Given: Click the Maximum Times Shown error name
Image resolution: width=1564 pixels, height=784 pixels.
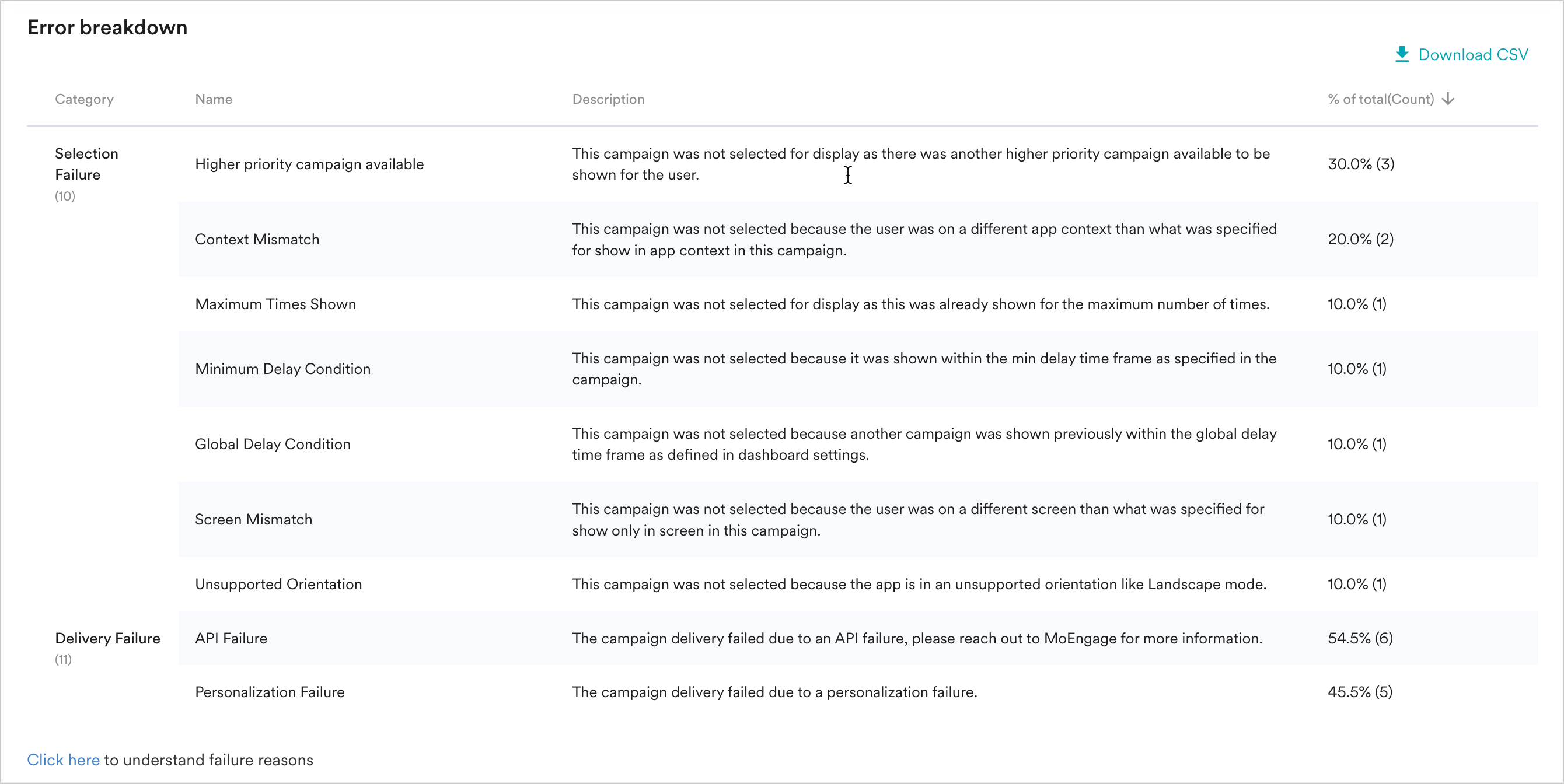Looking at the screenshot, I should click(275, 304).
